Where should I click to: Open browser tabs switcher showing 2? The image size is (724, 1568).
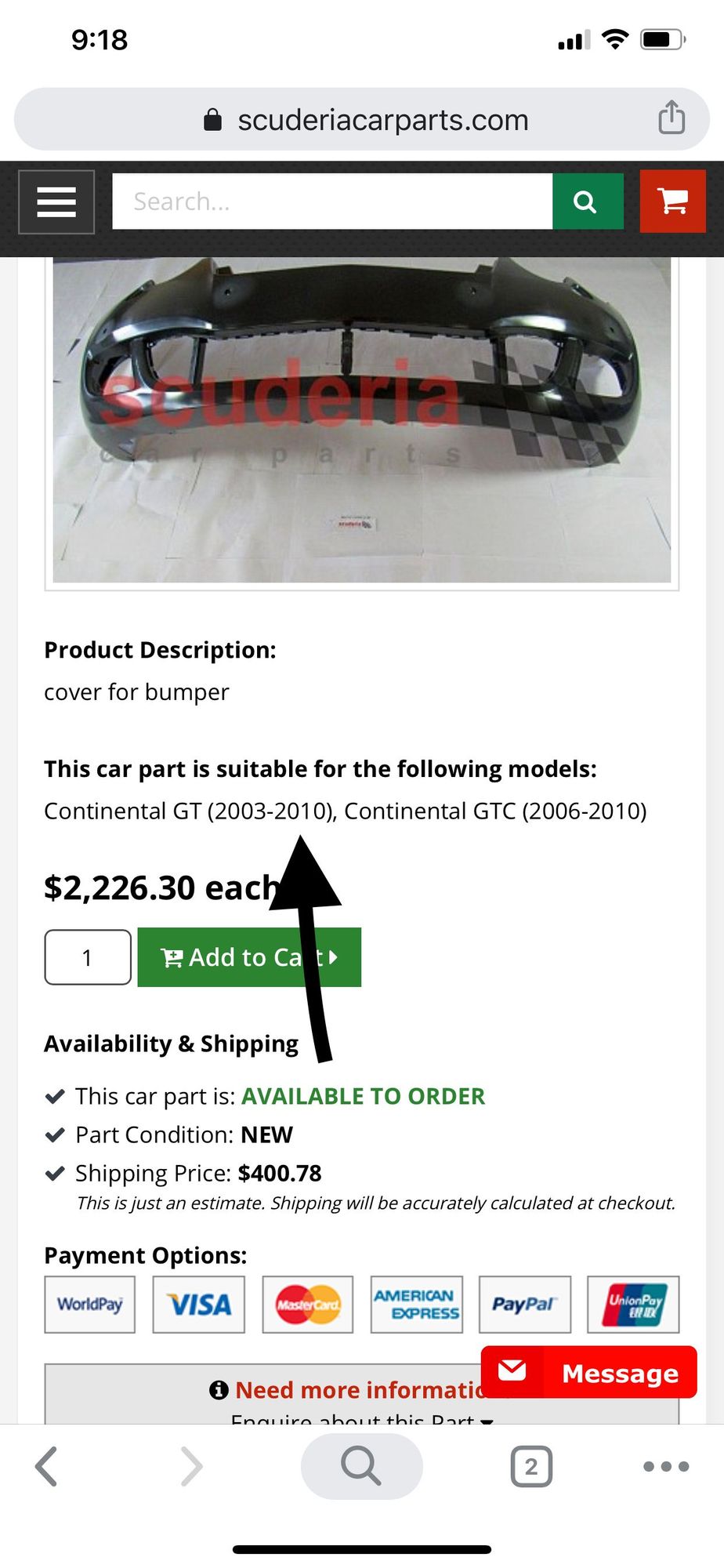pos(531,1466)
